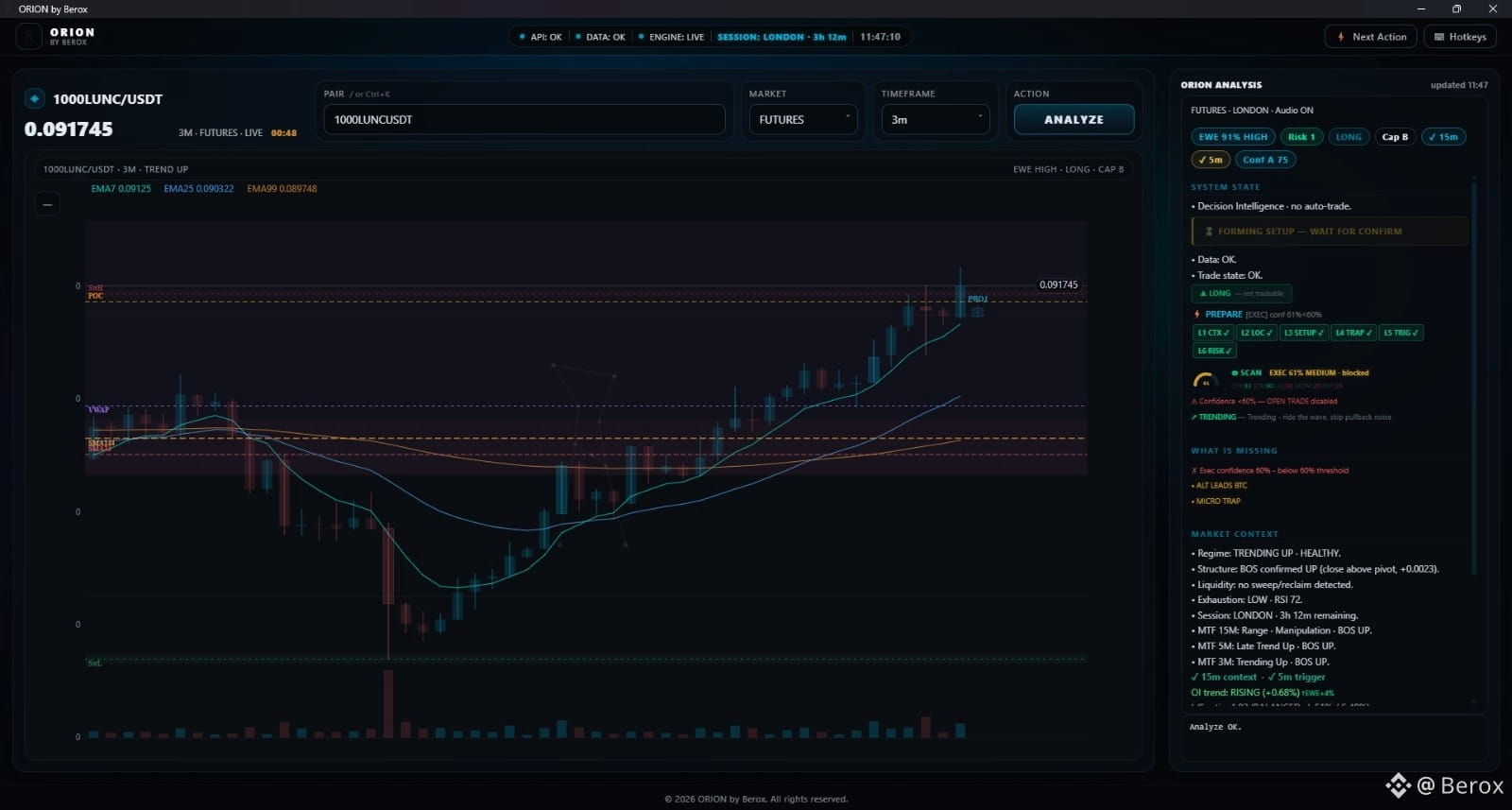Screen dimensions: 1512x810
Task: Click the 00:48 candle countdown timer
Action: pyautogui.click(x=283, y=133)
